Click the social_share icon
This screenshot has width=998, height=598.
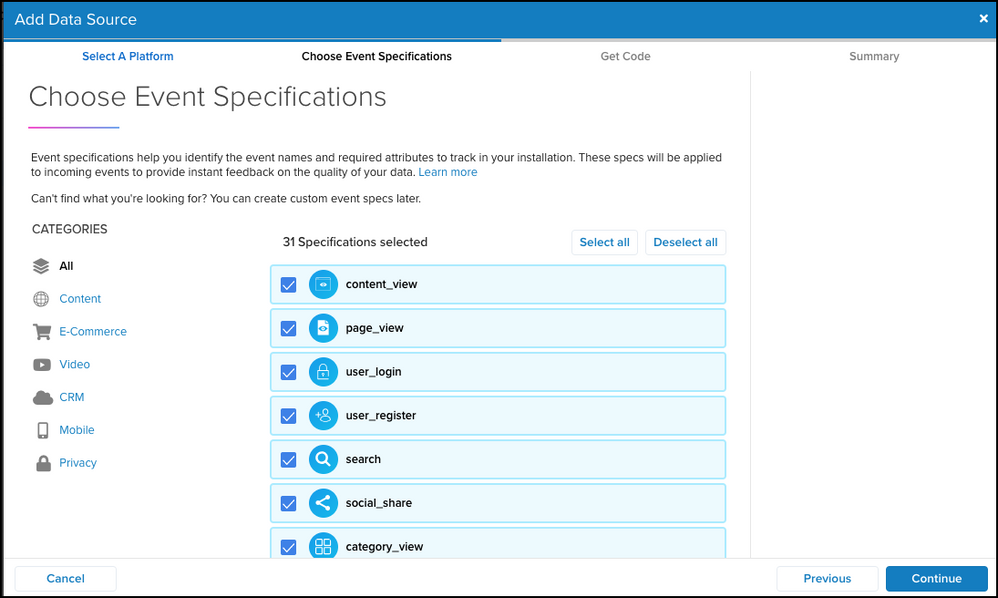(323, 503)
